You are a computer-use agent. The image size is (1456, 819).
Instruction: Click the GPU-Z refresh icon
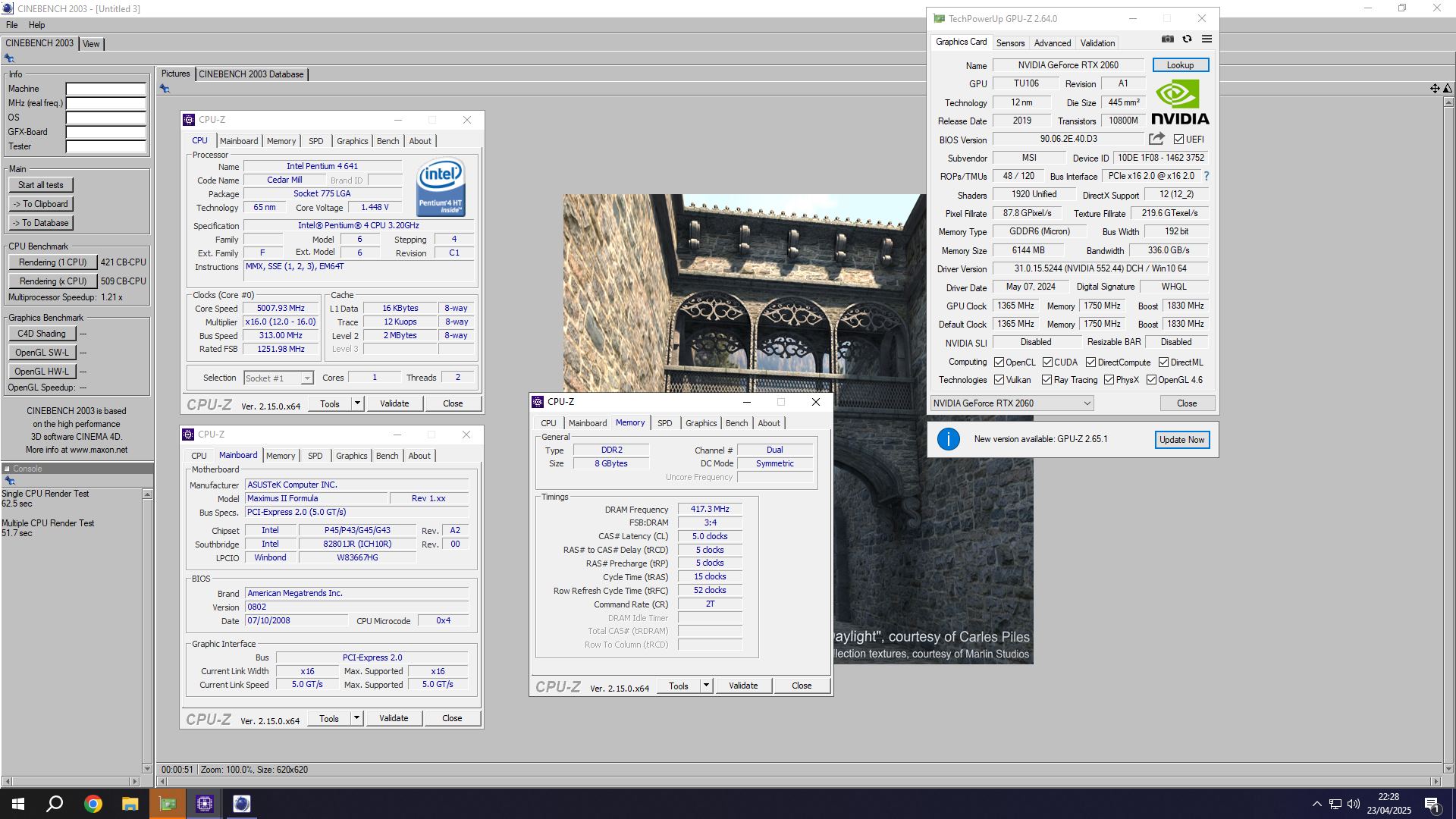point(1188,39)
